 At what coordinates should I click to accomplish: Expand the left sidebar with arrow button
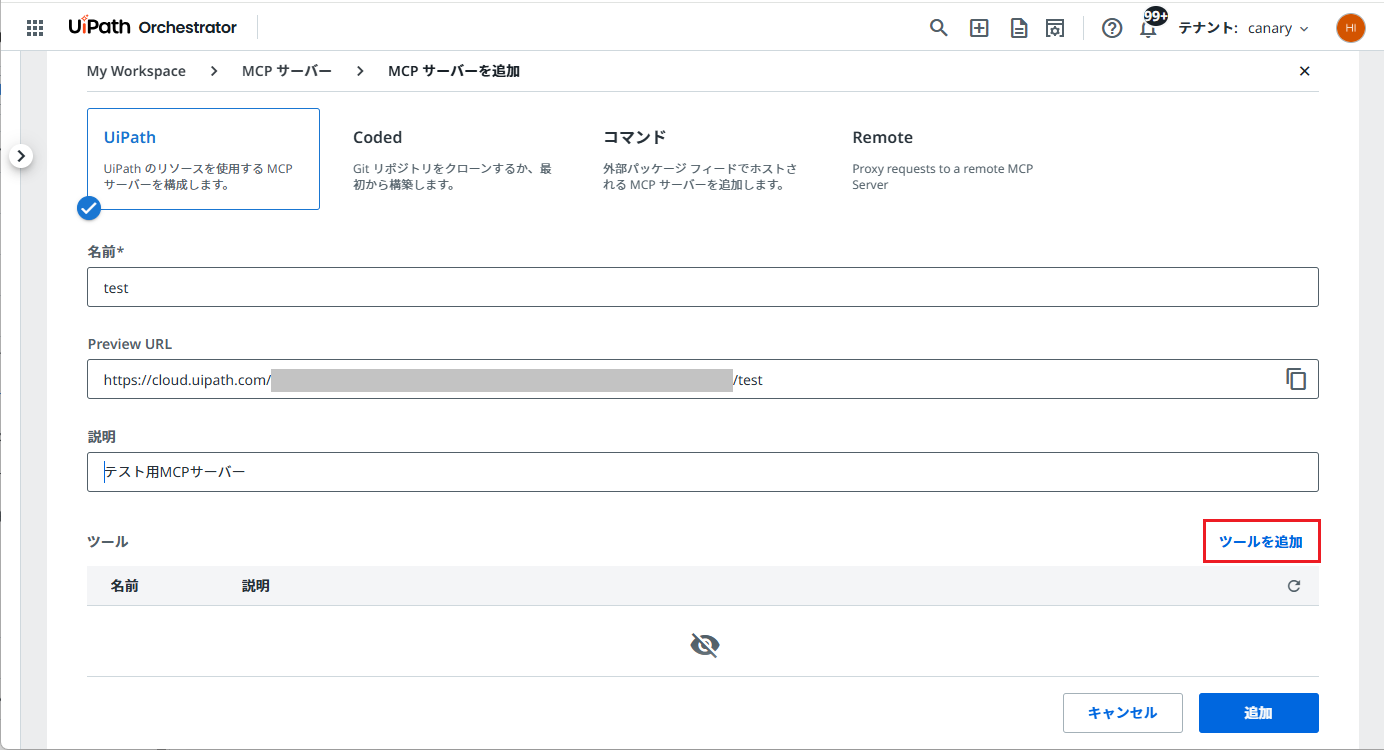point(23,156)
